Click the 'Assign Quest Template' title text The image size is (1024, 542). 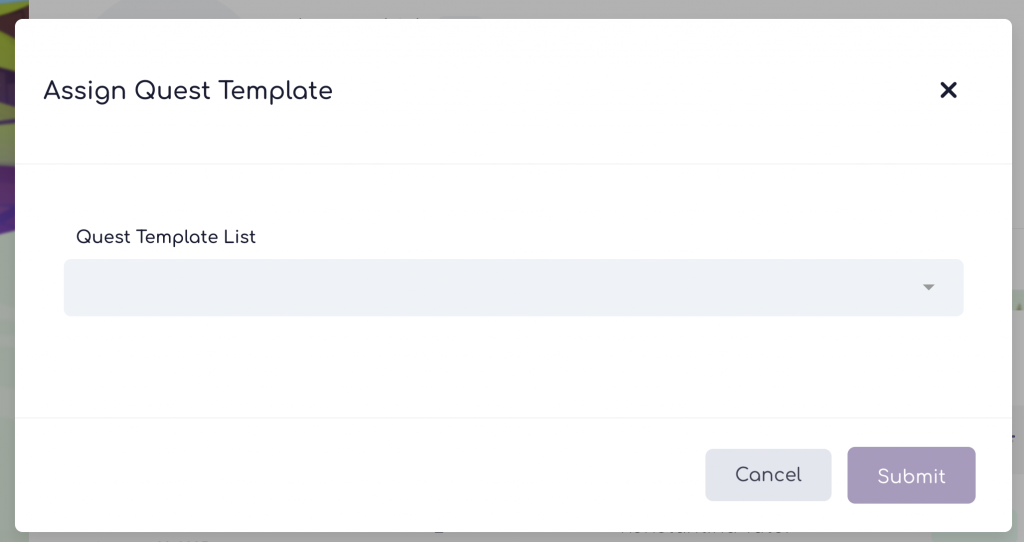pyautogui.click(x=188, y=91)
